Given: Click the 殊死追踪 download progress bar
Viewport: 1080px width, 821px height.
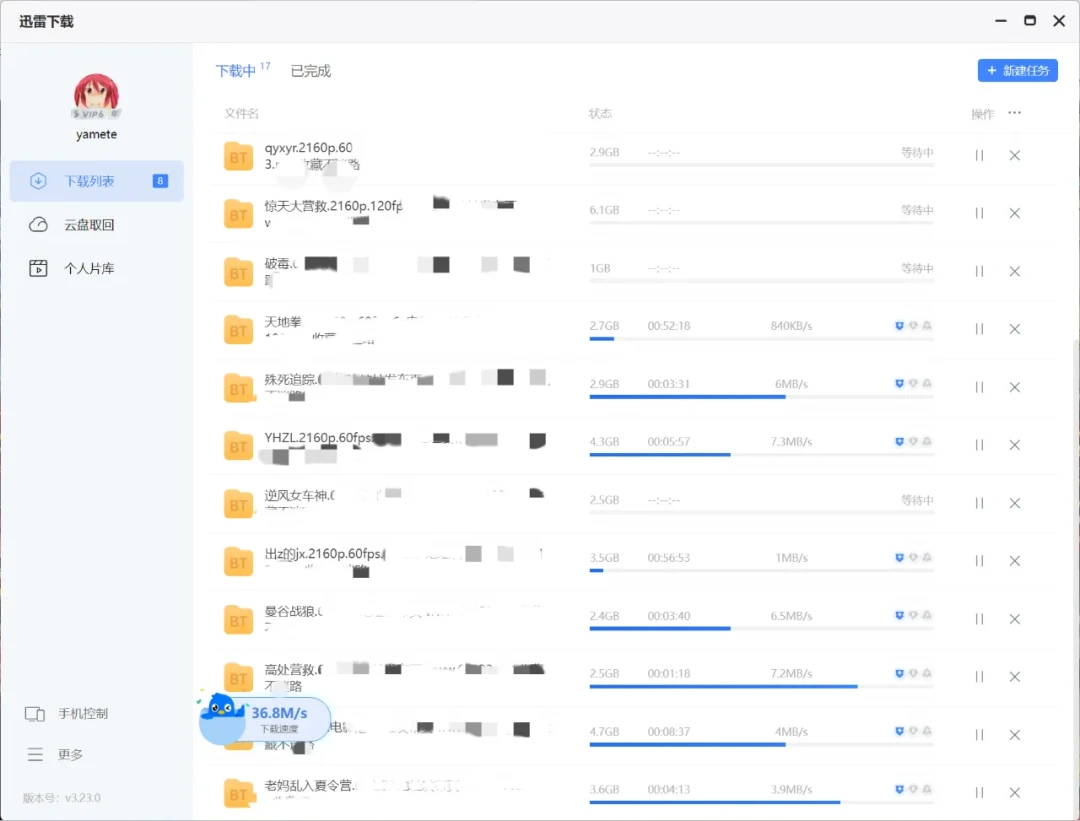Looking at the screenshot, I should point(761,397).
